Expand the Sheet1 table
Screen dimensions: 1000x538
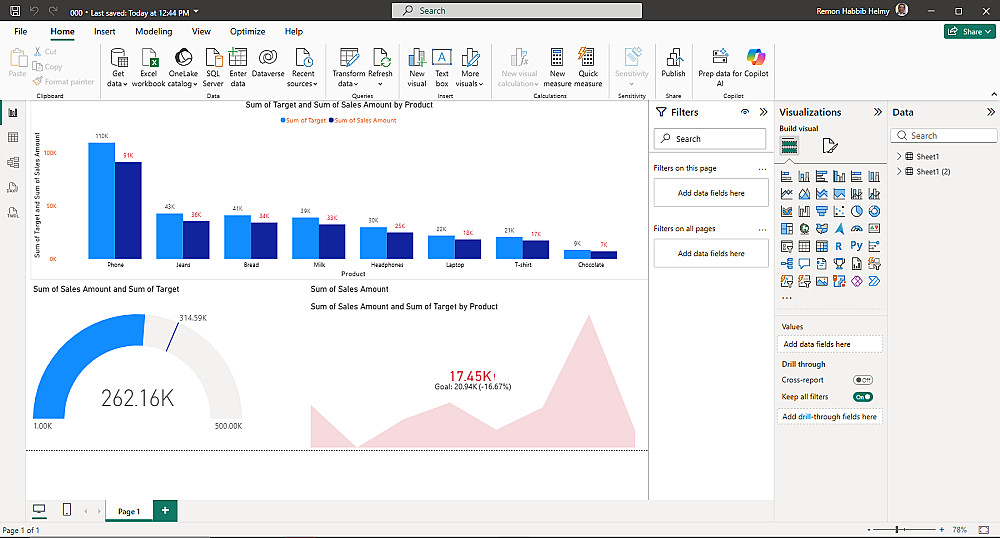899,156
